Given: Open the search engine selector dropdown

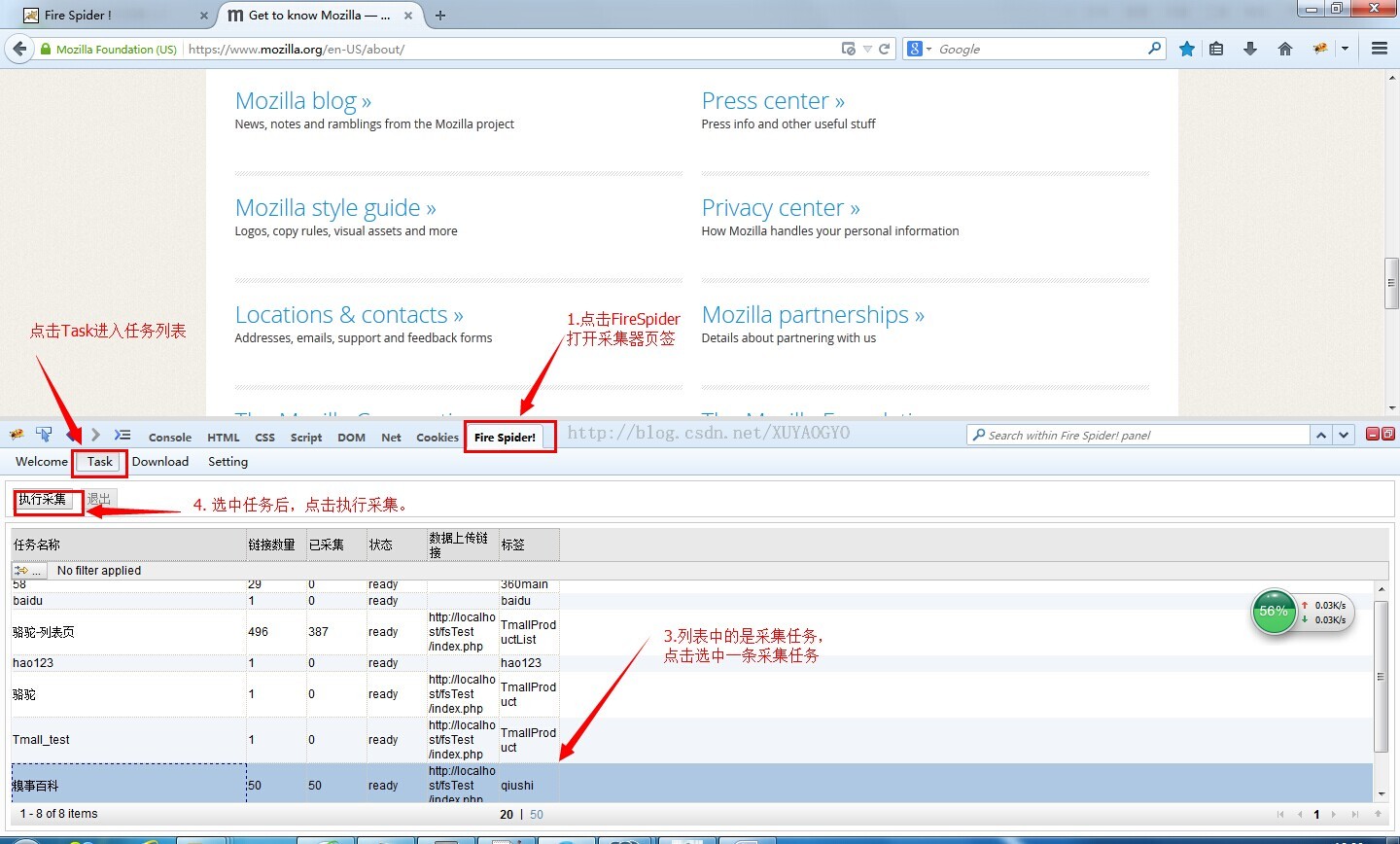Looking at the screenshot, I should point(919,49).
